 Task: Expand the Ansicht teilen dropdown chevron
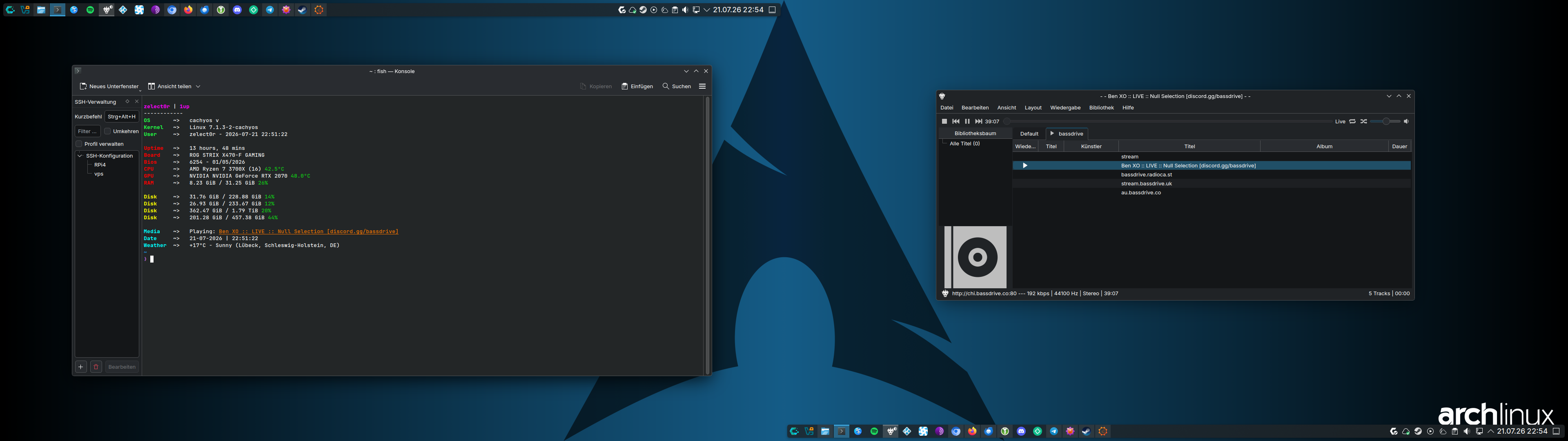(198, 87)
